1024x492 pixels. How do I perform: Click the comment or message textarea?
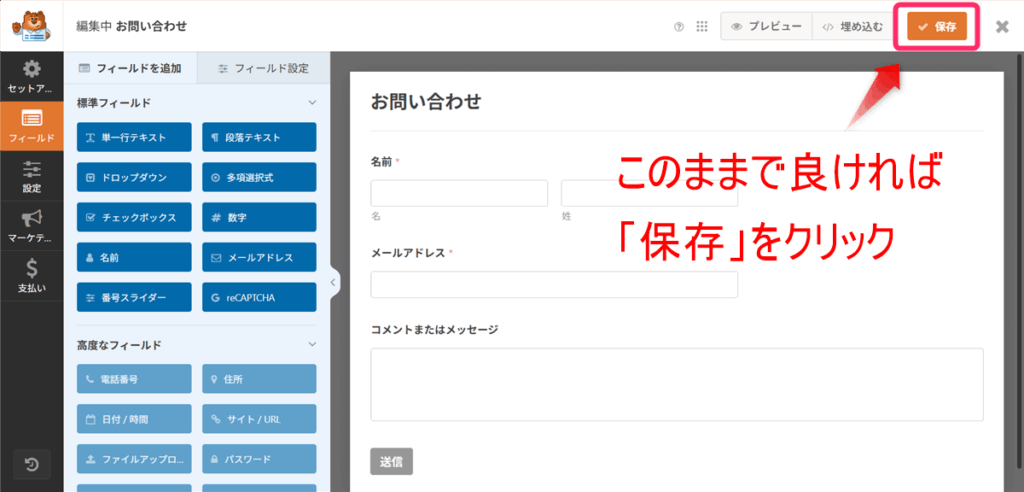pos(677,384)
